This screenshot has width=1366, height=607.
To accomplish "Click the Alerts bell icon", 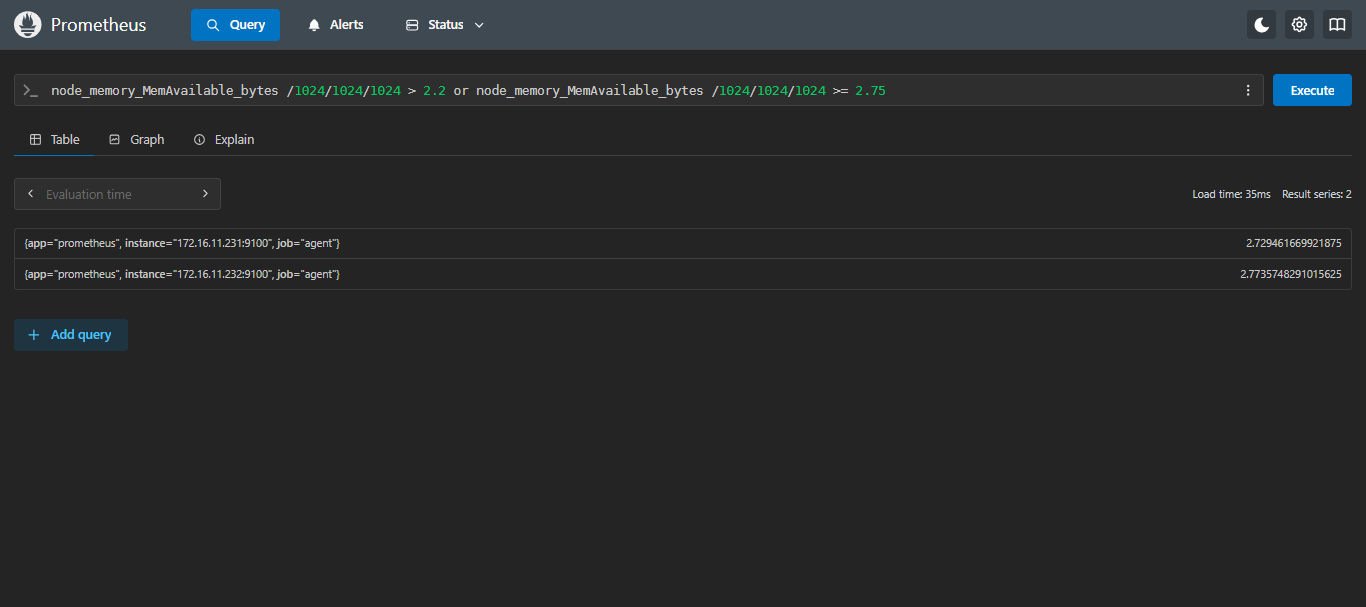I will (x=315, y=25).
